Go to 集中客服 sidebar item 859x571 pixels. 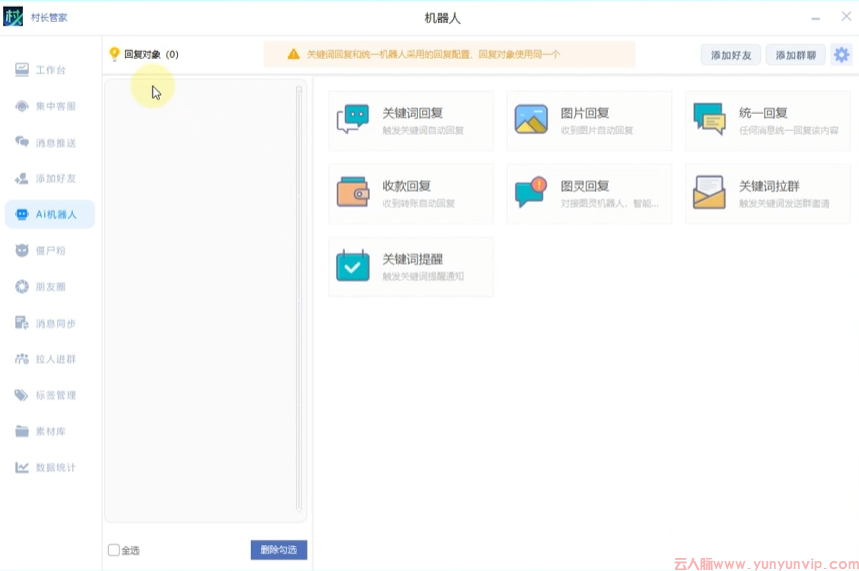(x=50, y=106)
